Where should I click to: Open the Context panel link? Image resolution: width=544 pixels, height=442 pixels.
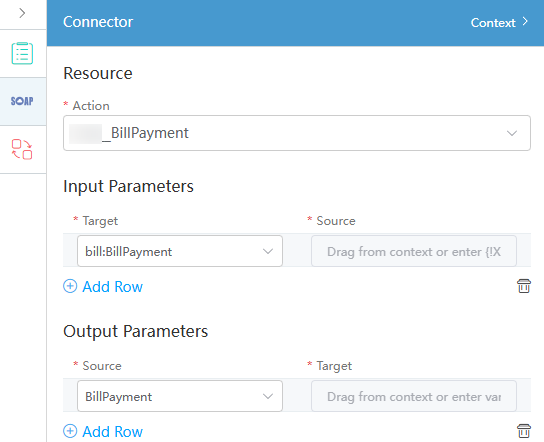(493, 23)
